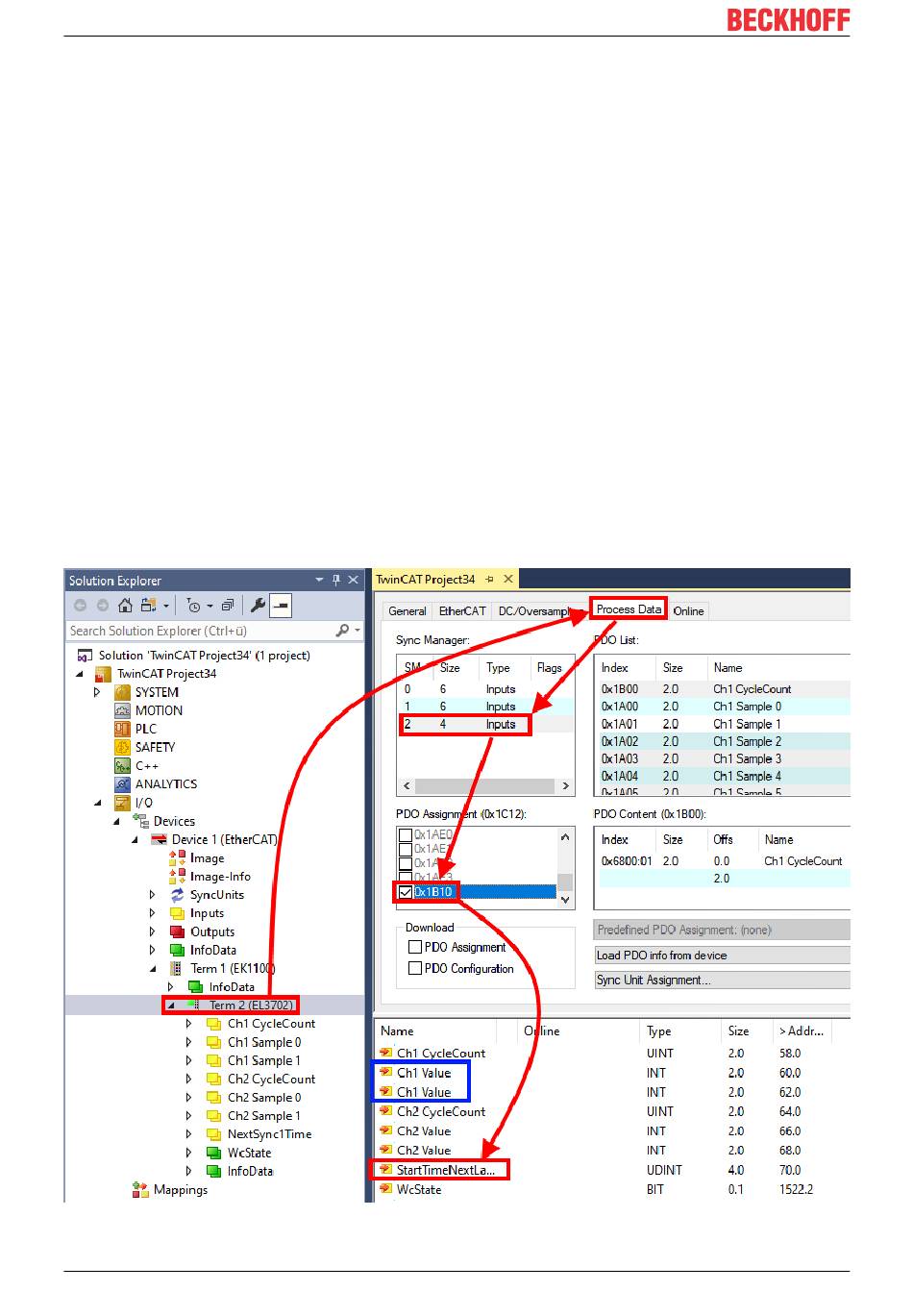Pin the Solution Explorer panel with the pushpin icon
Image resolution: width=913 pixels, height=1316 pixels.
336,580
